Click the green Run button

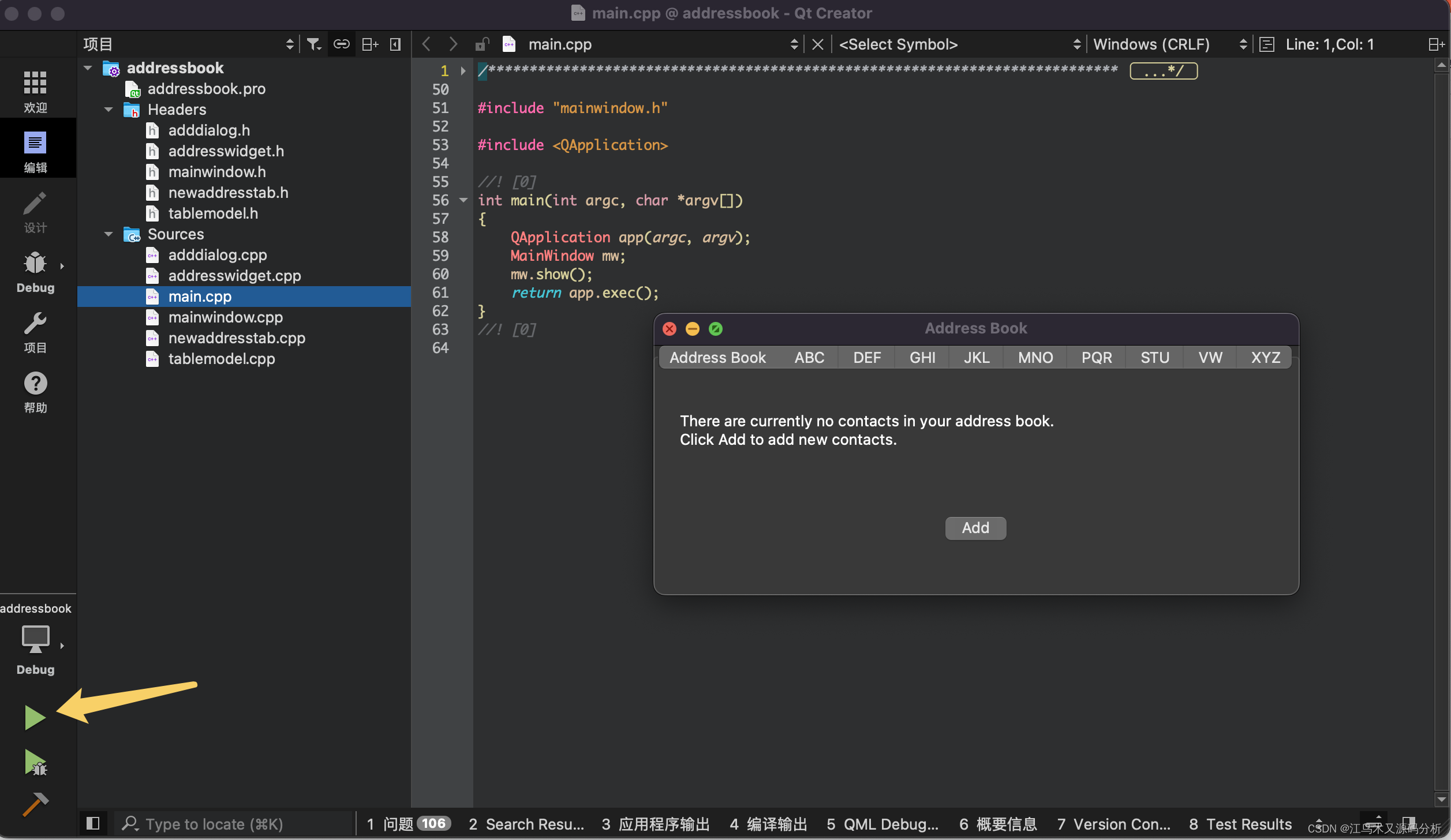(35, 717)
